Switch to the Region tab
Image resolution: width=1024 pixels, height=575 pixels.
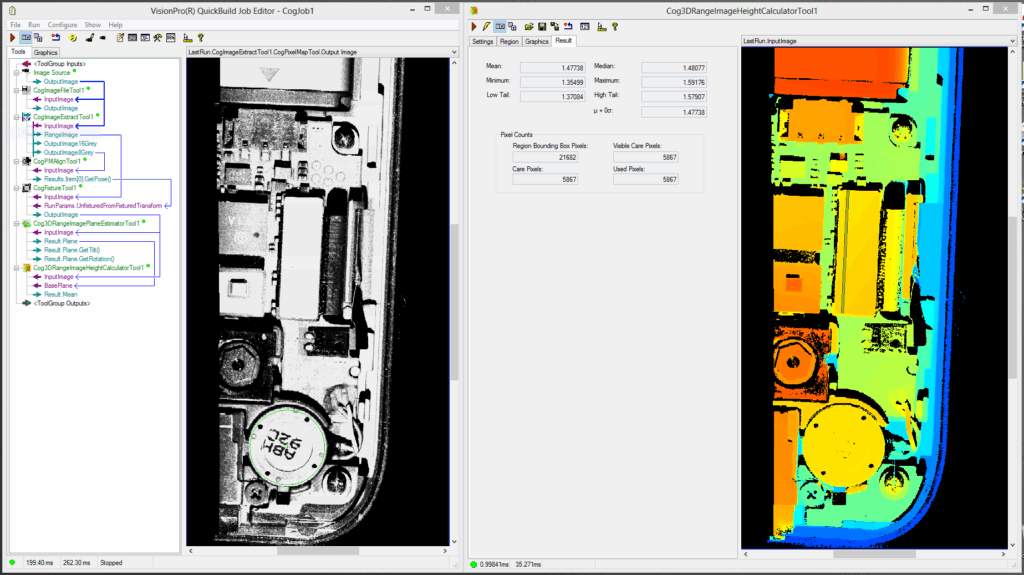pos(509,42)
